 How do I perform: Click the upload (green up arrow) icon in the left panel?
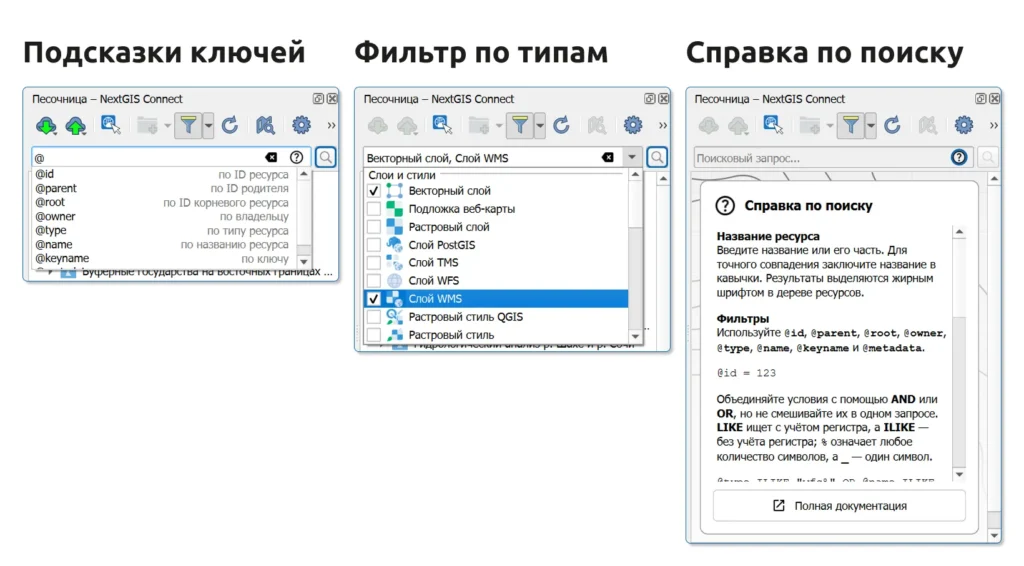pyautogui.click(x=76, y=125)
